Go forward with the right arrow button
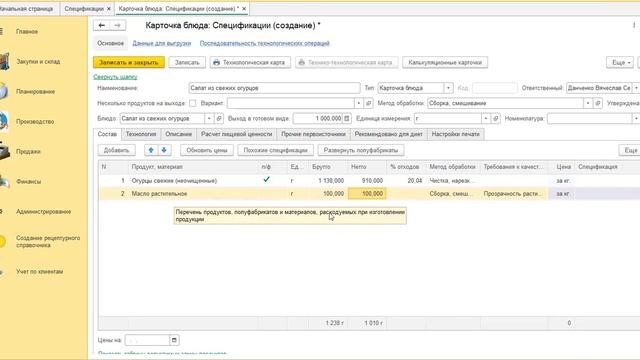The height and width of the screenshot is (360, 640). [118, 25]
